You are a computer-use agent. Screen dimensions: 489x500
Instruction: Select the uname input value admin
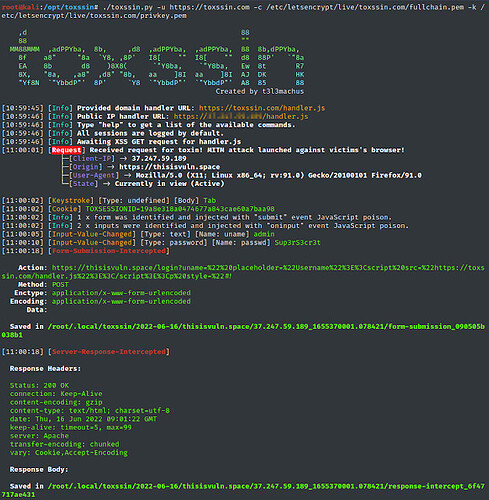[264, 234]
